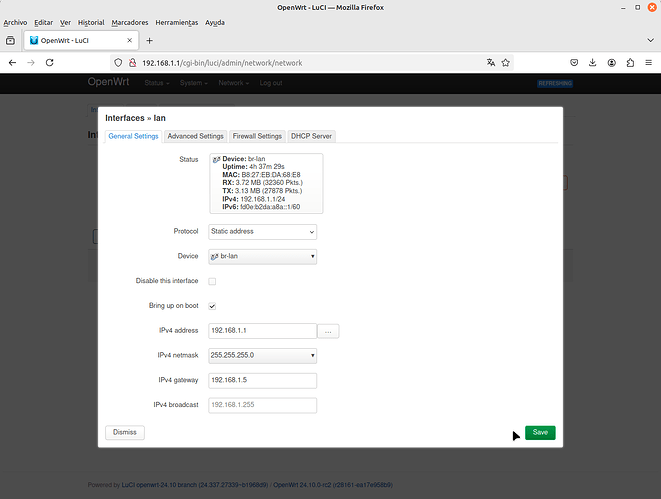The height and width of the screenshot is (499, 661).
Task: Open the System navigation menu
Action: (193, 83)
